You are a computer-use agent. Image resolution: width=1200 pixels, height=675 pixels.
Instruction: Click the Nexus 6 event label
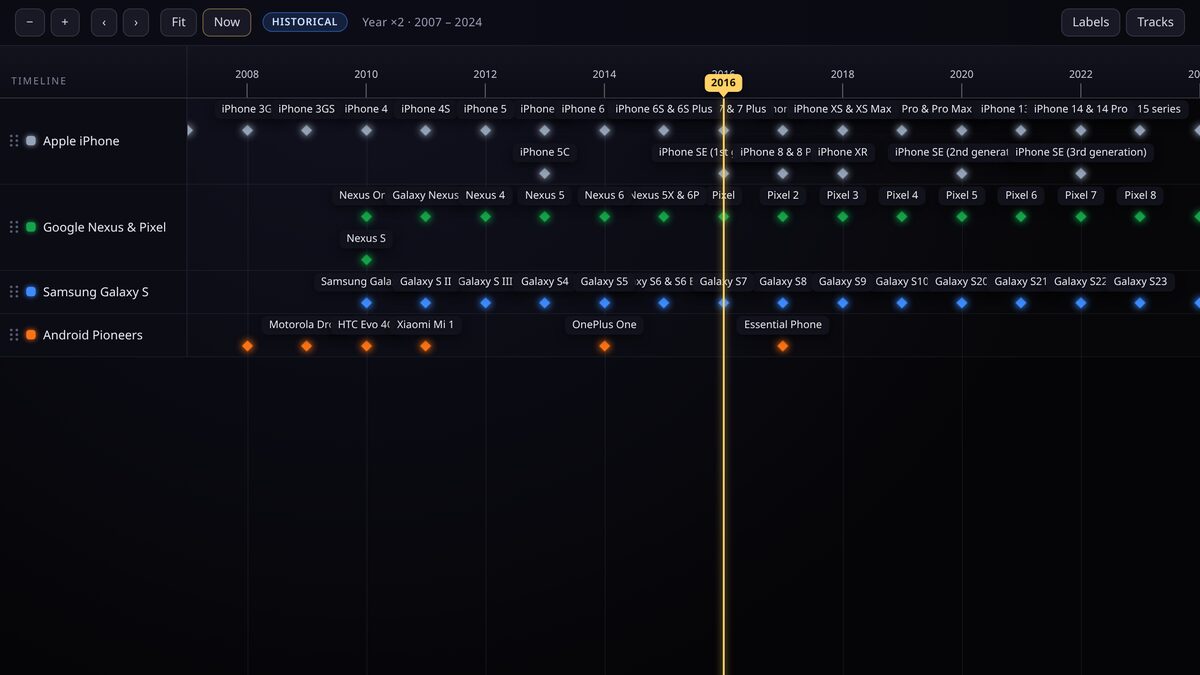[x=604, y=195]
